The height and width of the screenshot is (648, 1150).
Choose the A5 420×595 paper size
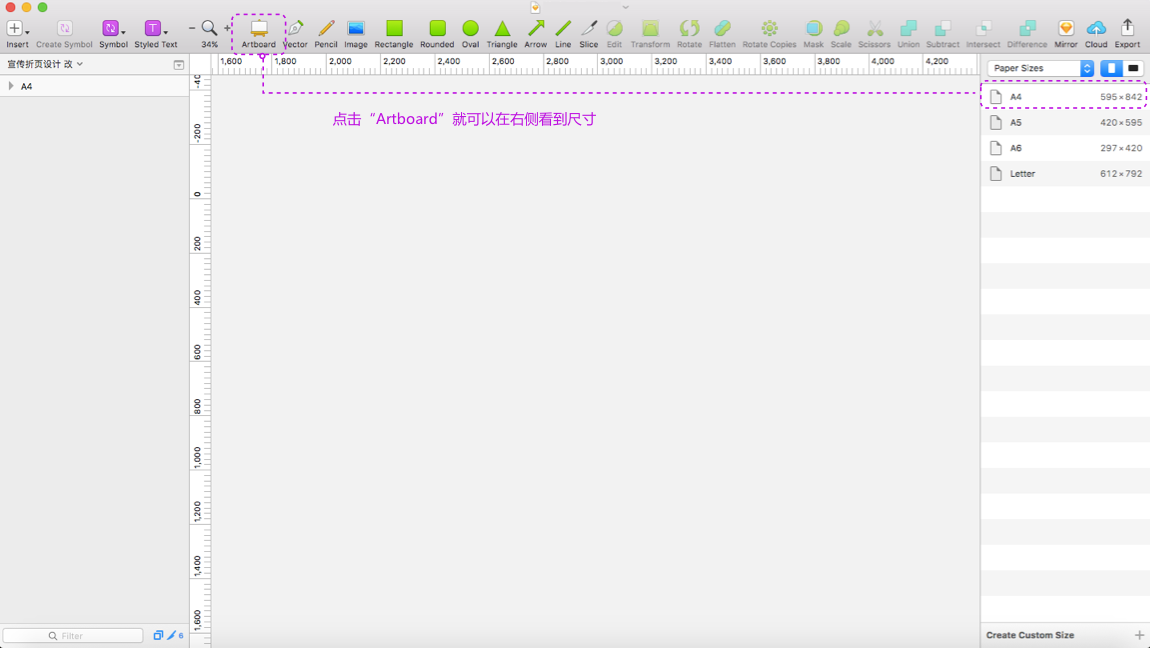1065,122
